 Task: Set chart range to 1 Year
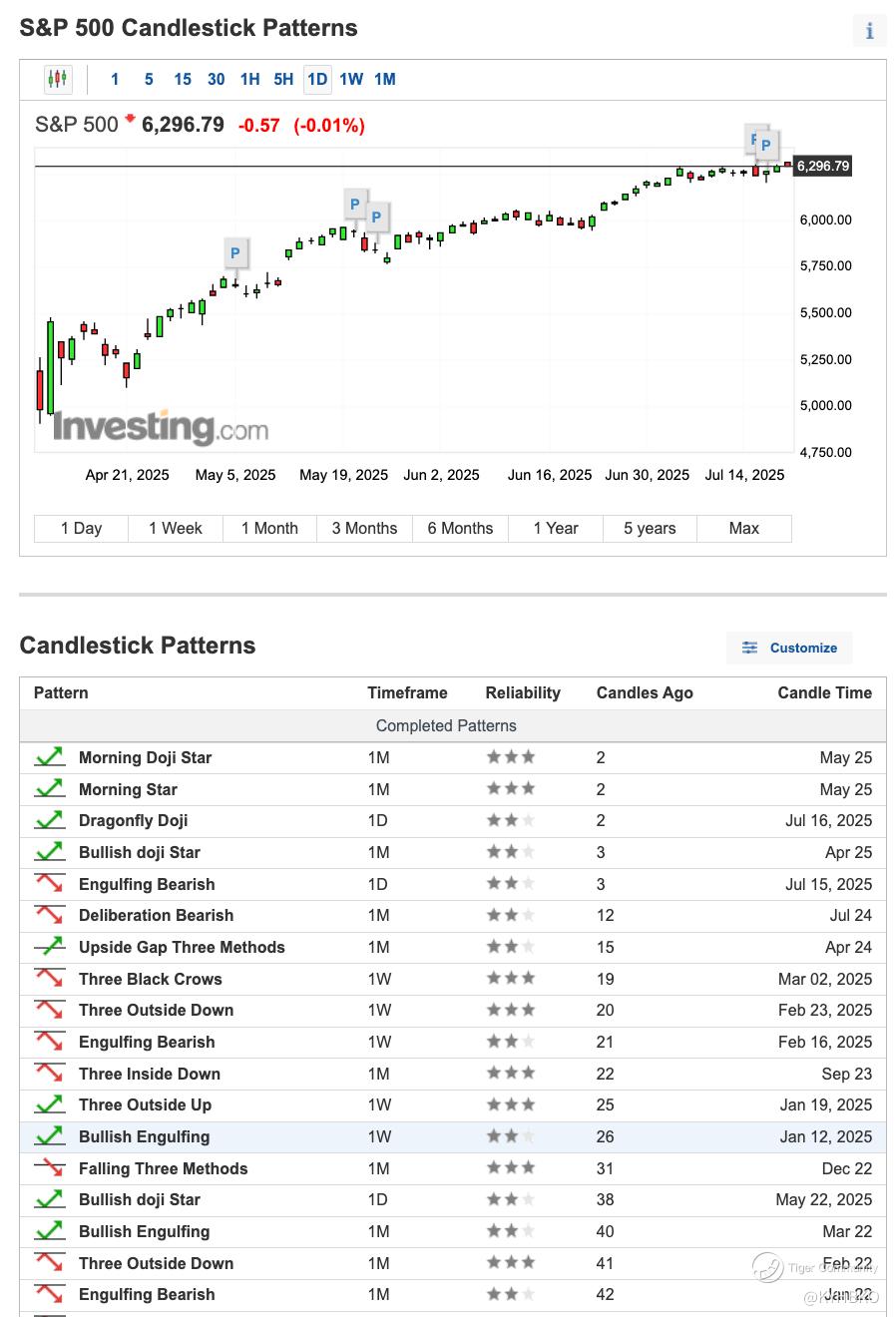tap(556, 529)
